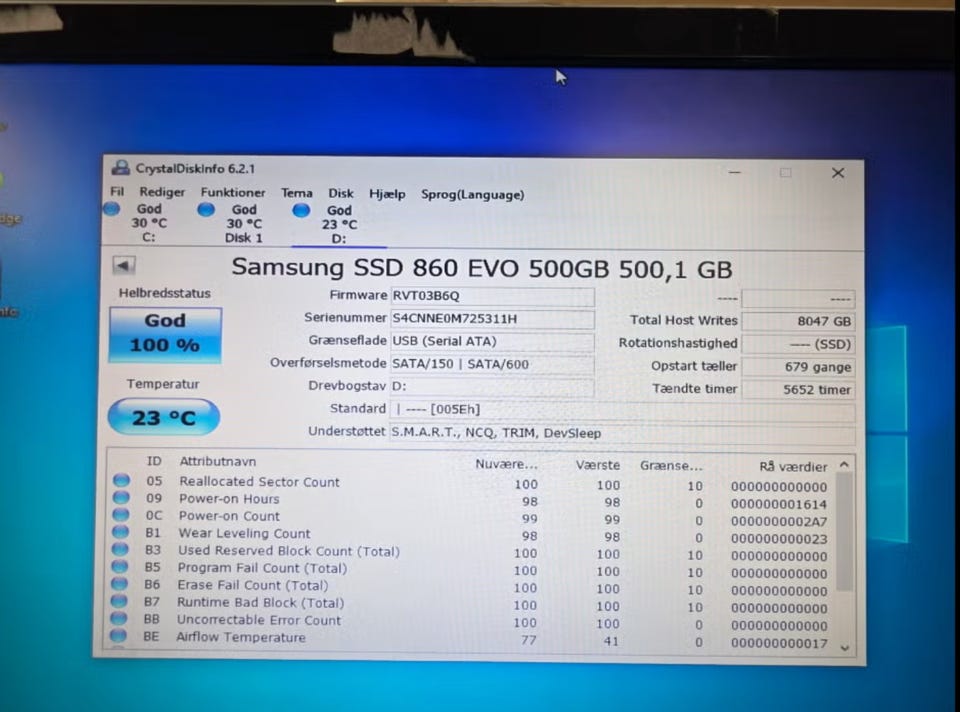Click the Standard field
Viewport: 960px width, 712px height.
(622, 410)
